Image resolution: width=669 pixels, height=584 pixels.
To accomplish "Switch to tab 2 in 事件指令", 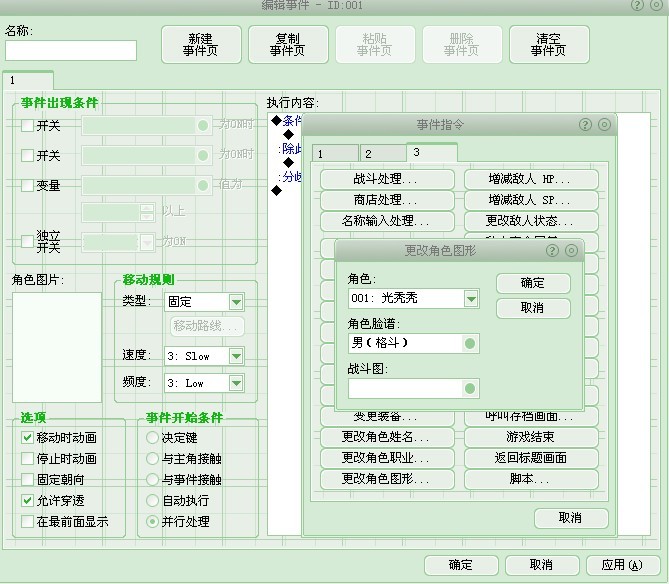I will [x=383, y=154].
